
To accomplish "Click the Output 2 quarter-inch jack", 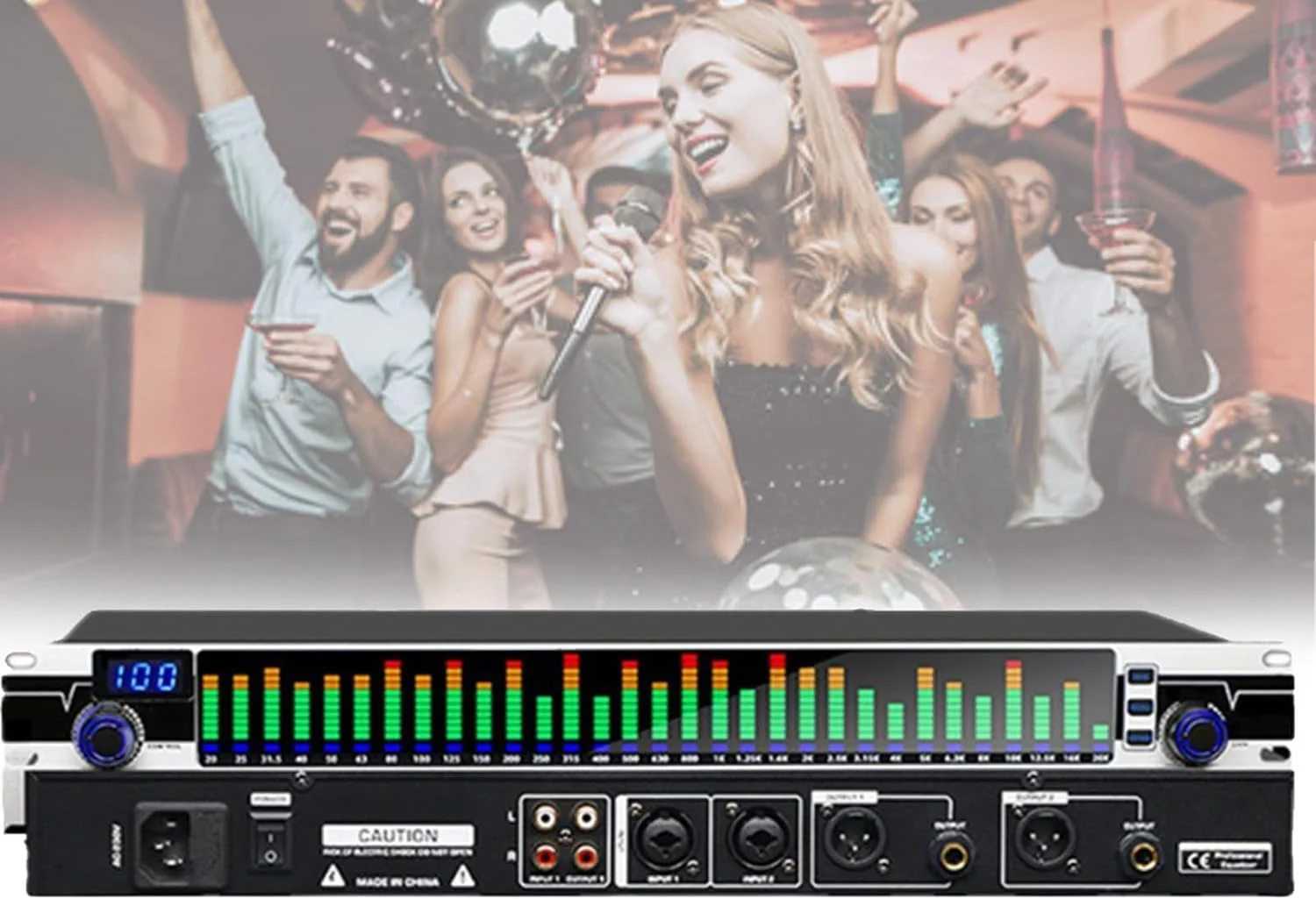I will point(1141,854).
